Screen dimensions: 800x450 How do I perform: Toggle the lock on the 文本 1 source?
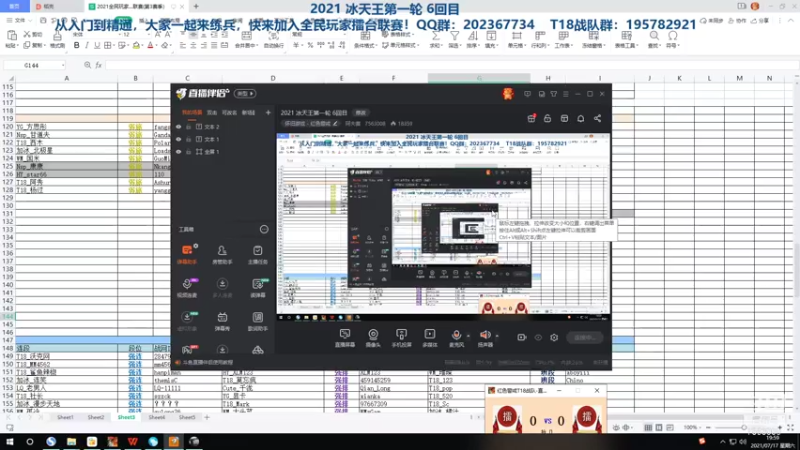click(x=189, y=139)
